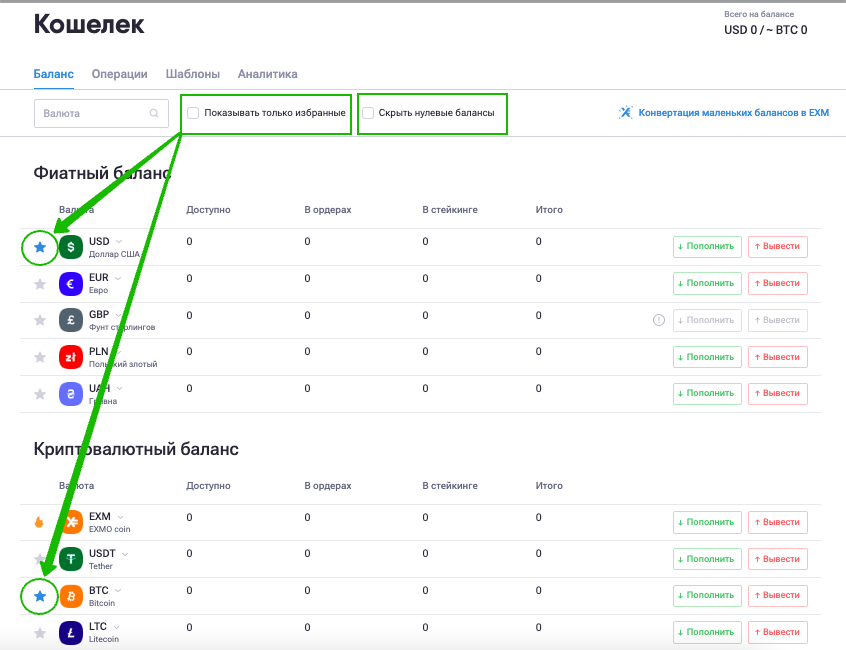
Task: Click Пополнить for PLN
Action: (707, 357)
